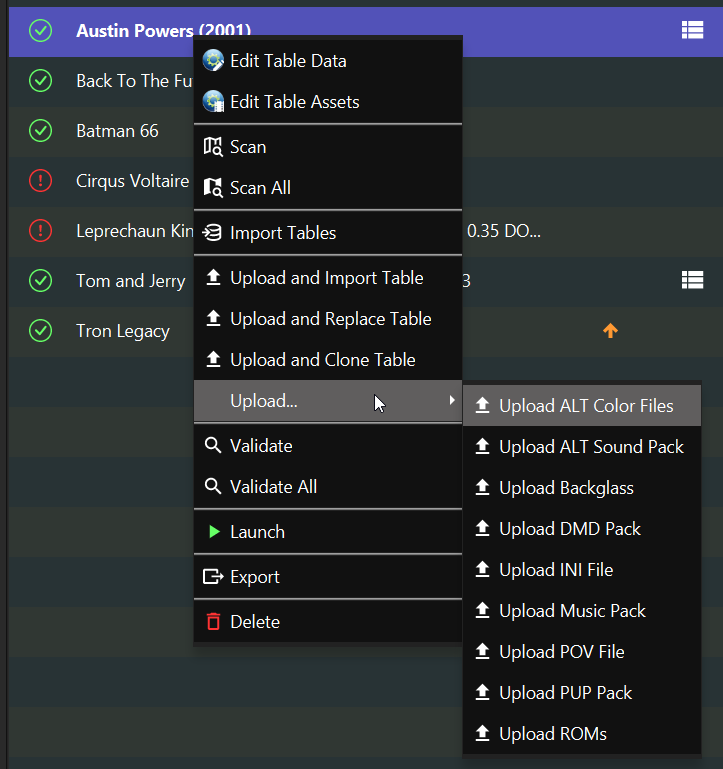The width and height of the screenshot is (723, 769).
Task: Choose Validate All menu entry
Action: point(328,487)
